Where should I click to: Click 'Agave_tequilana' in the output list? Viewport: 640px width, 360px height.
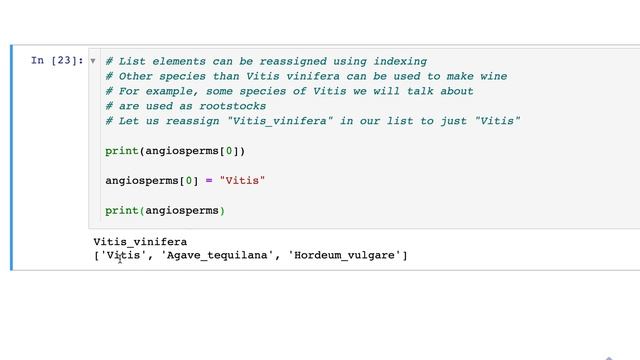click(x=217, y=256)
